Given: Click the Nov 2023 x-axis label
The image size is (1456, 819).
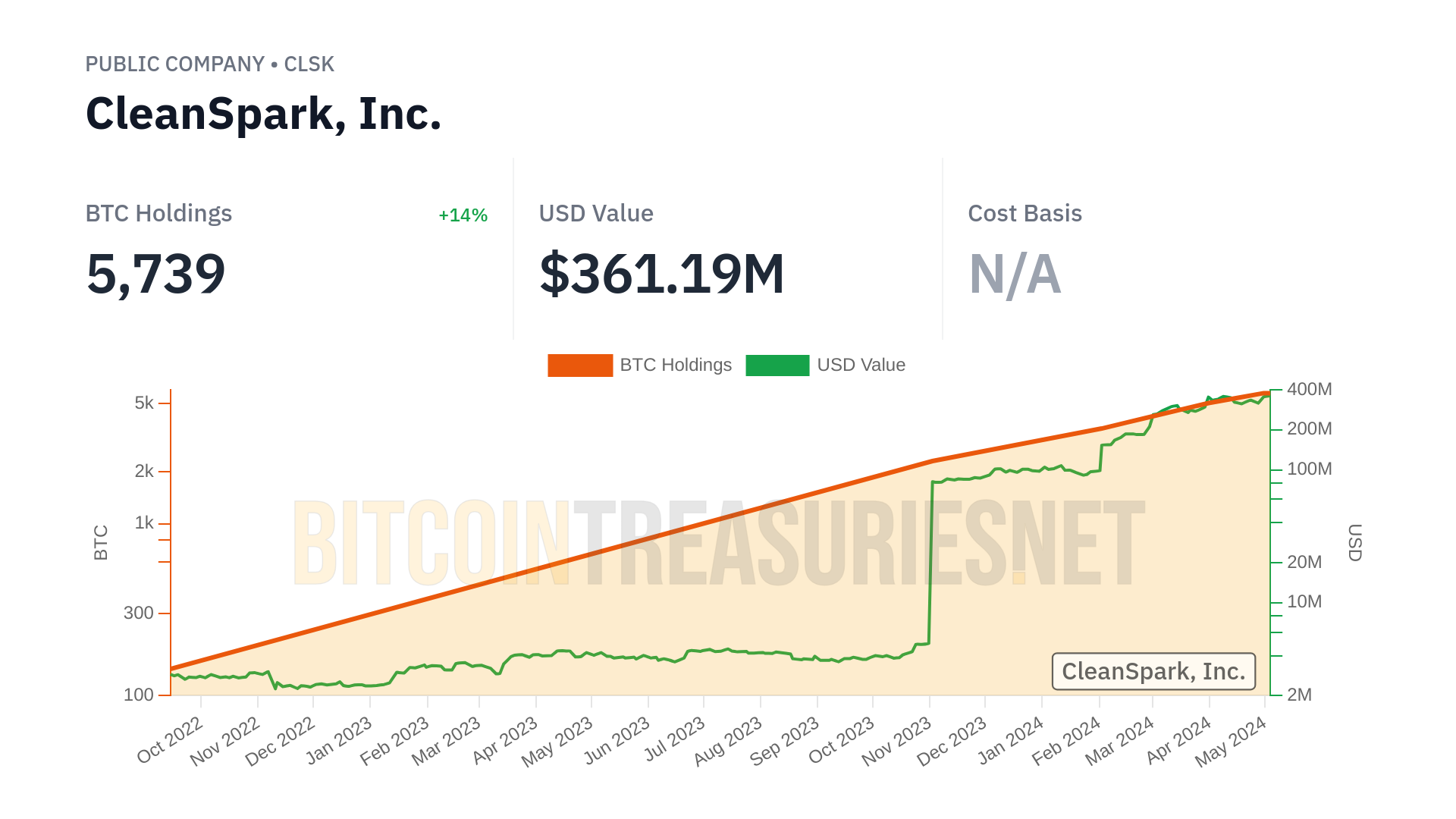Looking at the screenshot, I should (x=897, y=741).
